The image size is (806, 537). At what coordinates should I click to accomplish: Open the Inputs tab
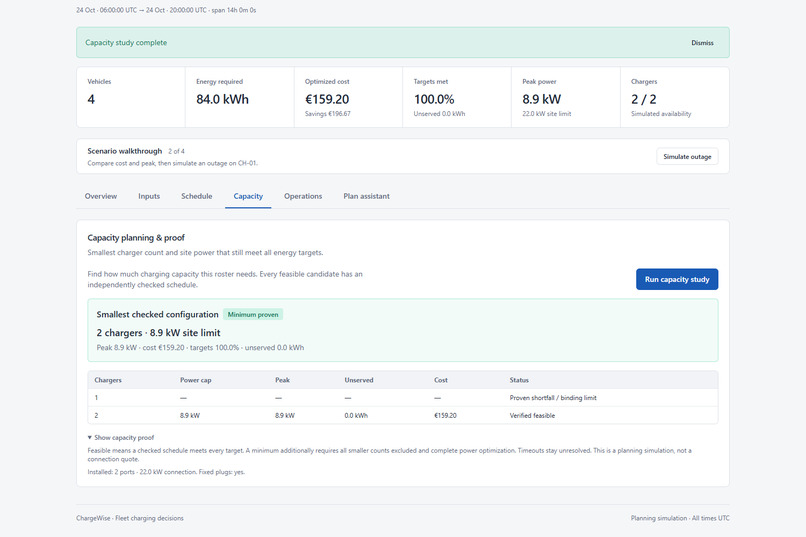tap(149, 196)
